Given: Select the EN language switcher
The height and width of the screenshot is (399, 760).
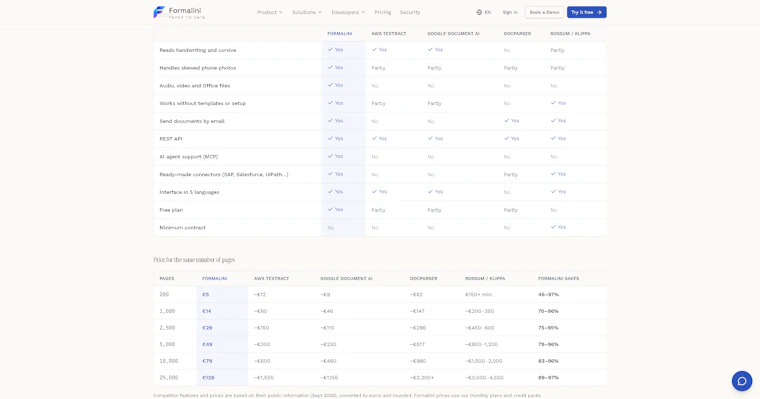Looking at the screenshot, I should pos(483,12).
